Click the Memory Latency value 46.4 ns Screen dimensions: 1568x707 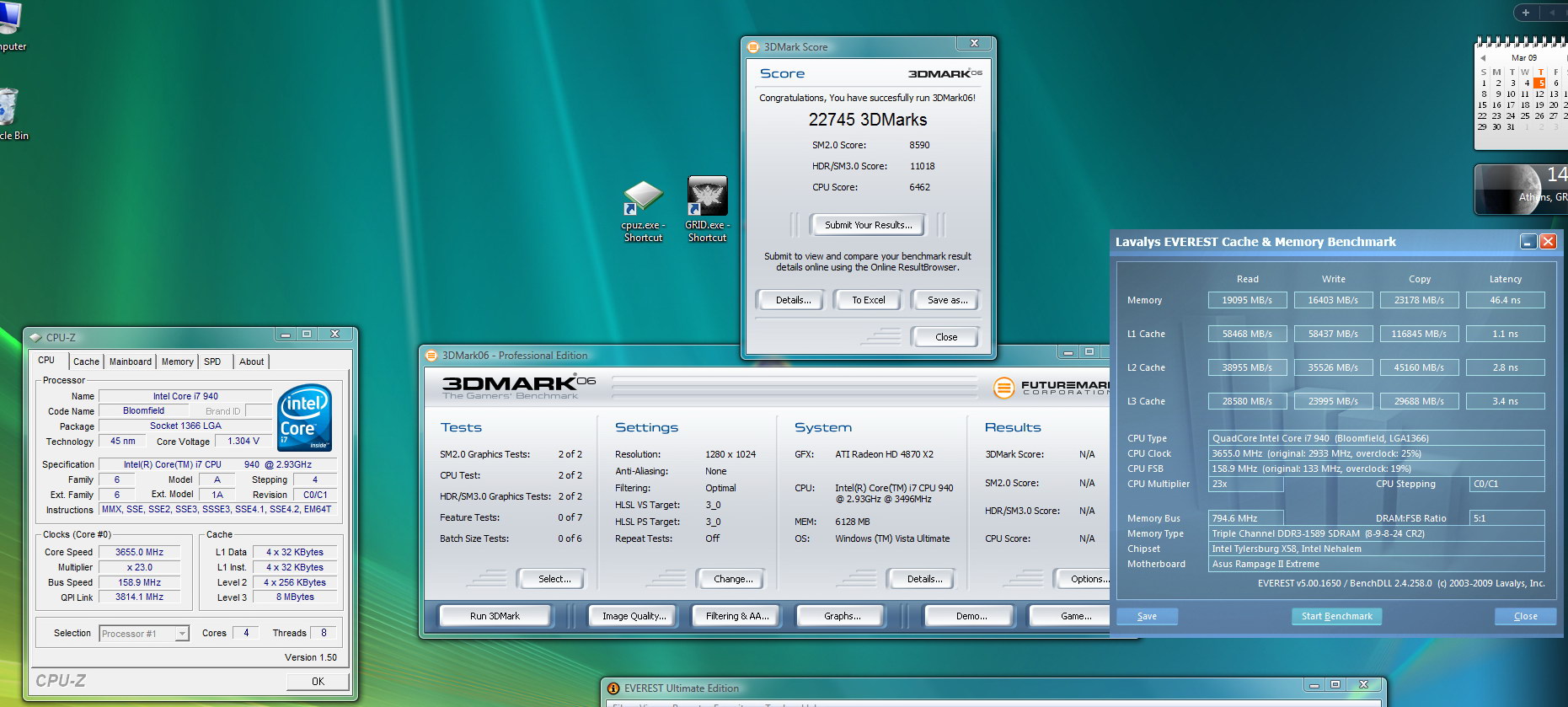point(1505,300)
